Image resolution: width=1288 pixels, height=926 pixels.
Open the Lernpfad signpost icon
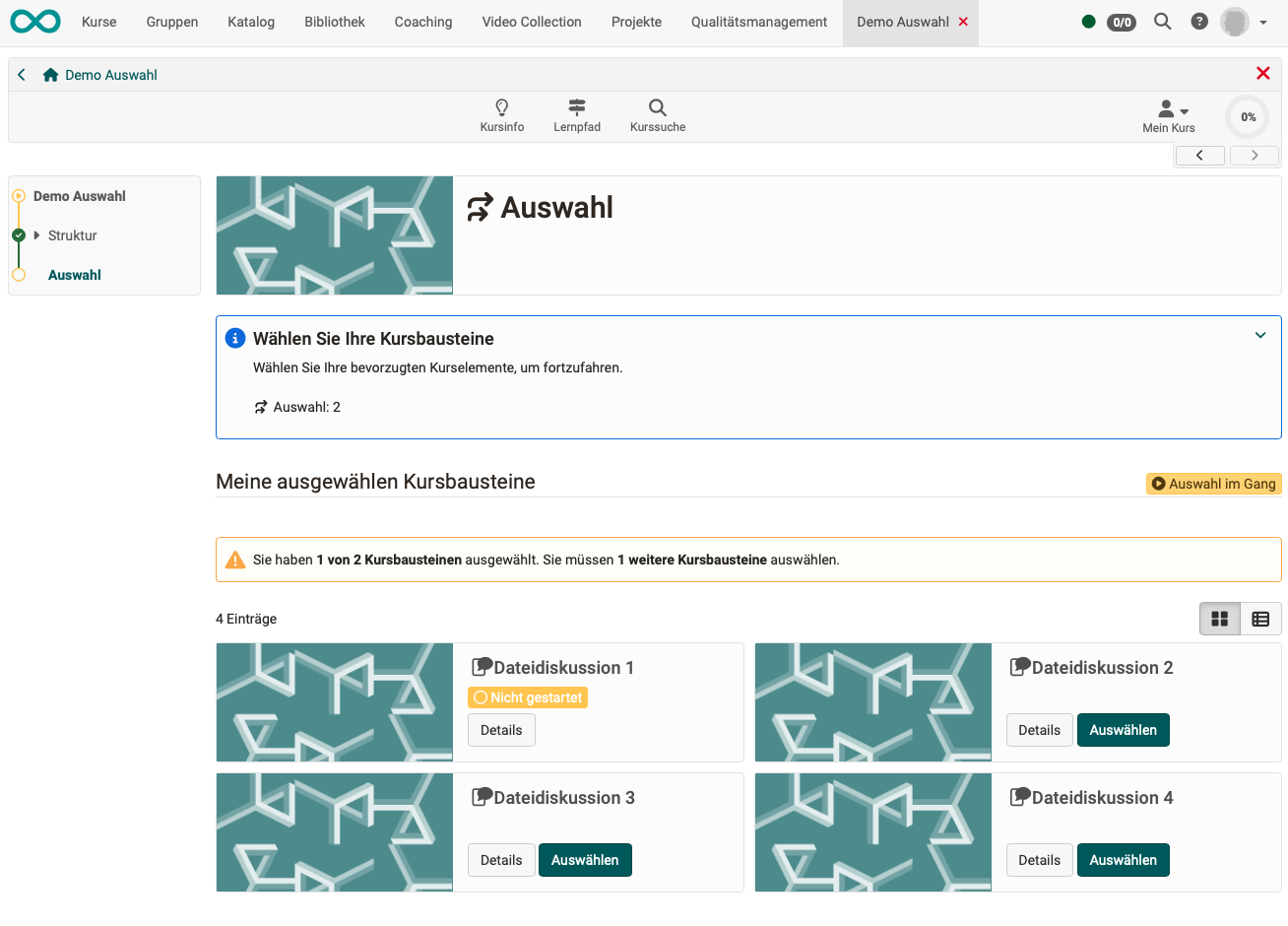[x=577, y=108]
